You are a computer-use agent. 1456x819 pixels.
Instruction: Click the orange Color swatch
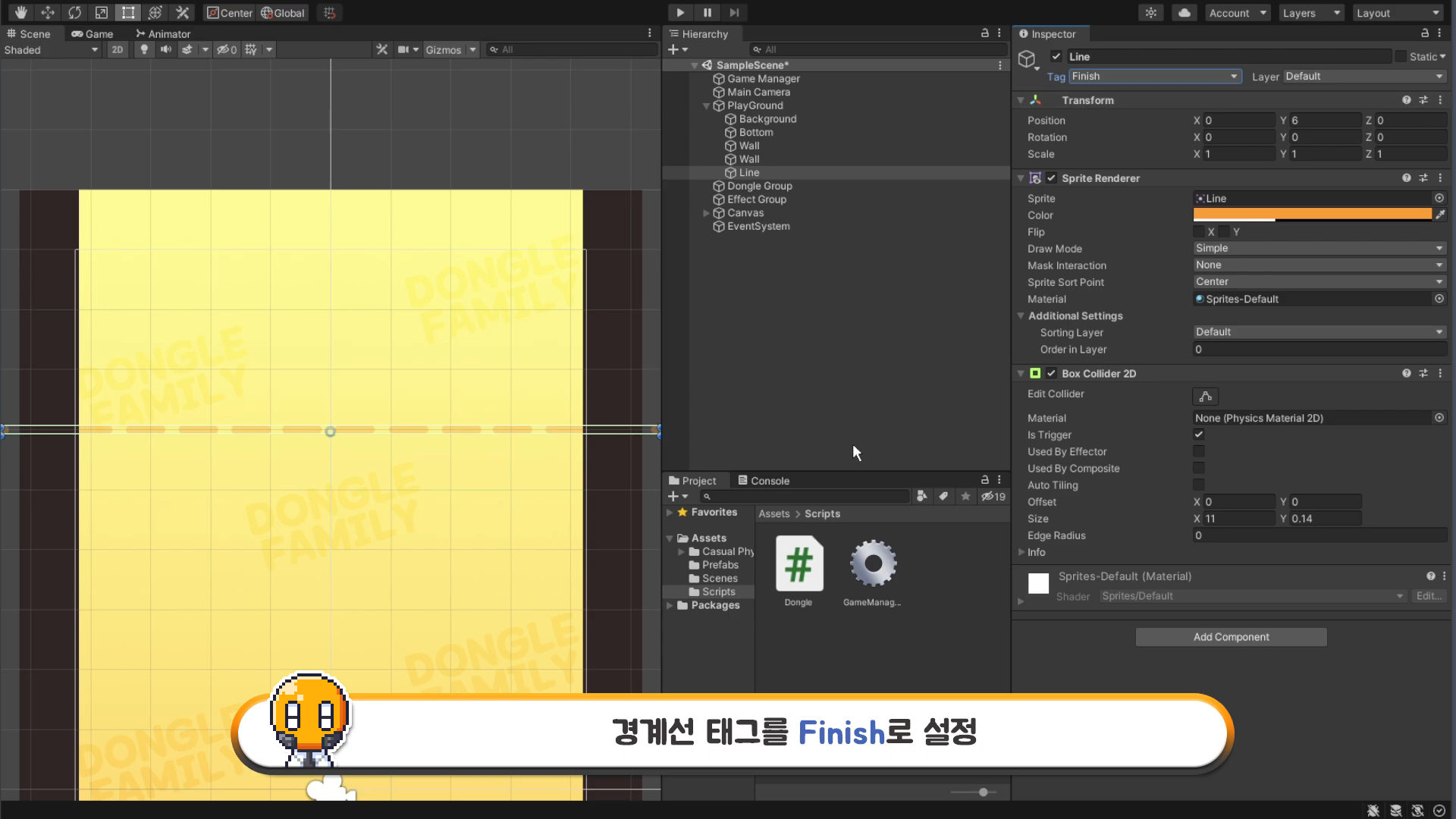pyautogui.click(x=1312, y=215)
